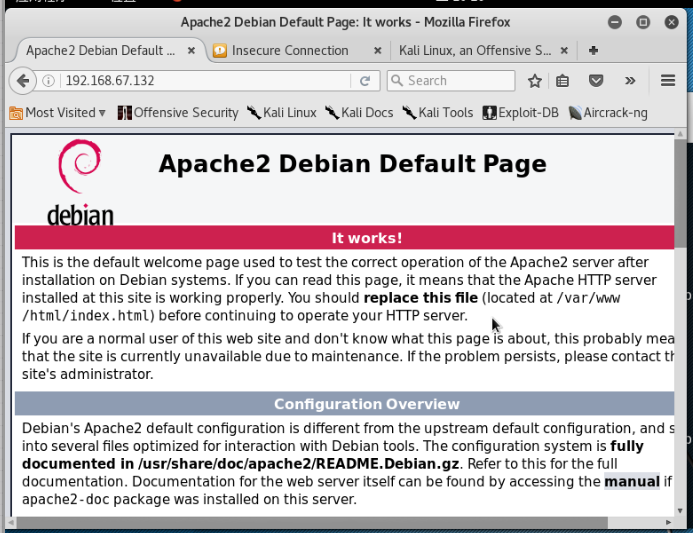Reload the current page

click(x=365, y=81)
